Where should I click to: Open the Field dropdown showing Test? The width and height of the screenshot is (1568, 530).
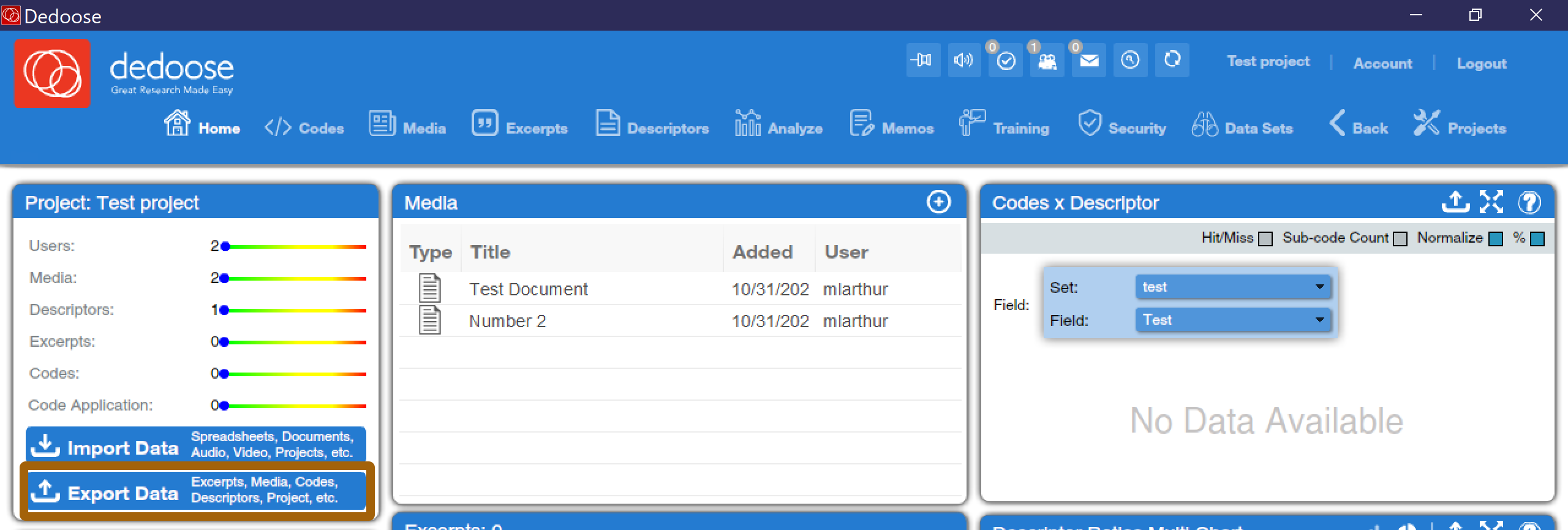click(1234, 320)
